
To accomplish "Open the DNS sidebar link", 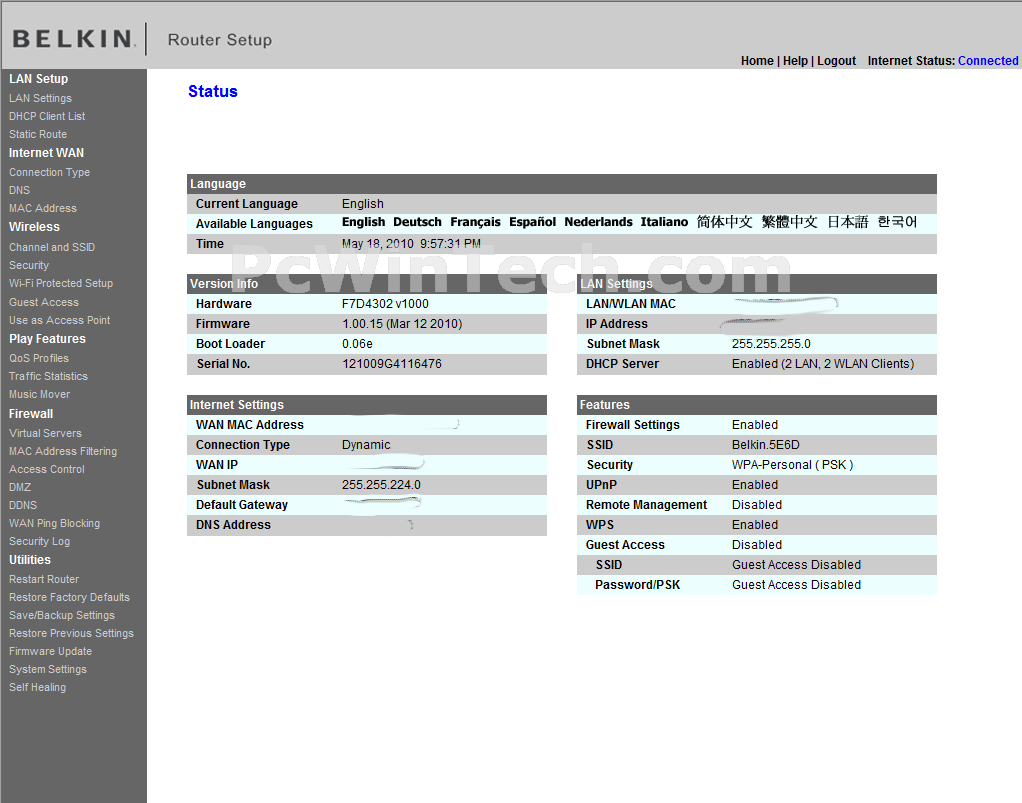I will 20,190.
